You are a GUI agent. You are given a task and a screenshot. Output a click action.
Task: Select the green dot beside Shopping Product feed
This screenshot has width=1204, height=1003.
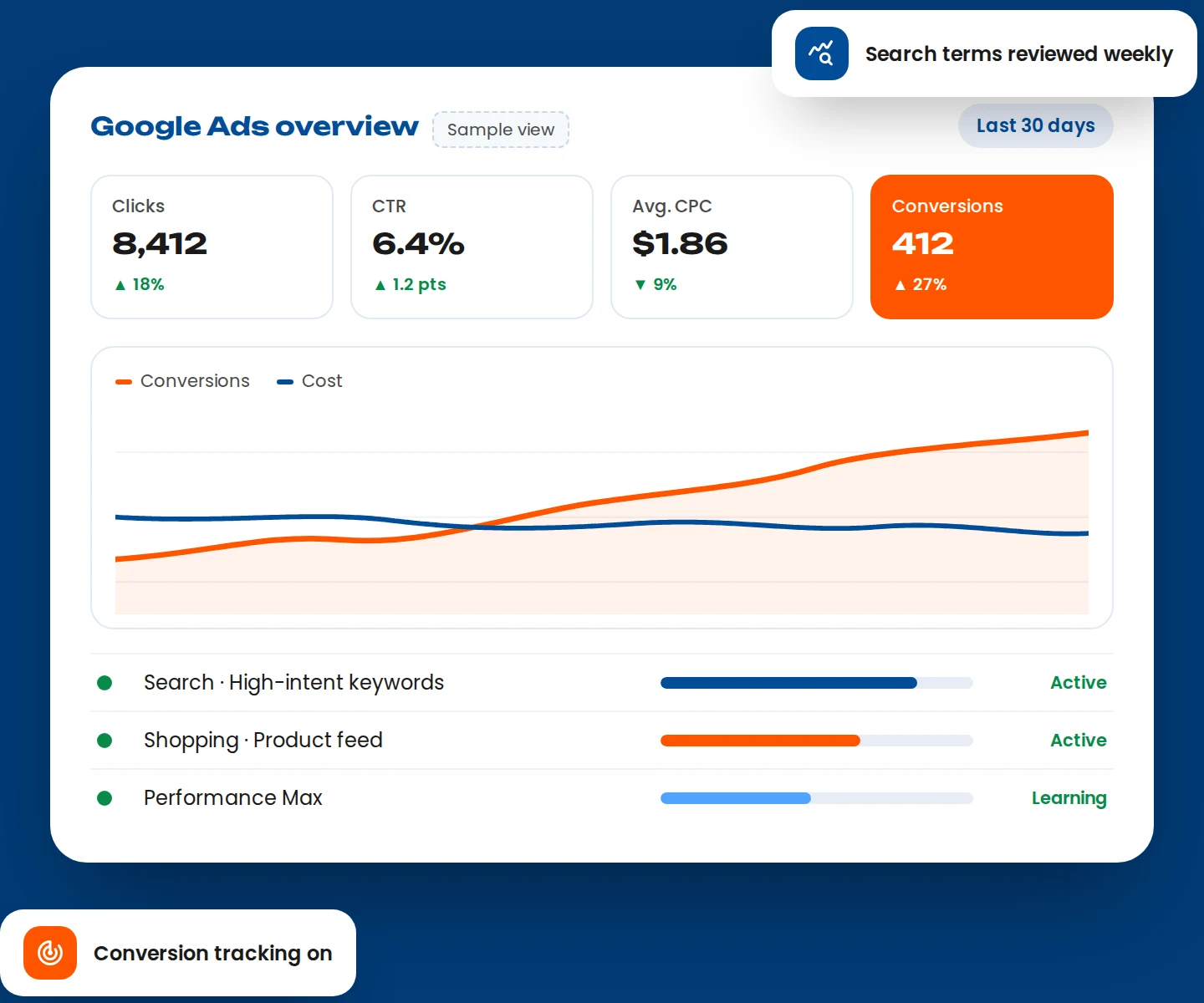click(105, 741)
